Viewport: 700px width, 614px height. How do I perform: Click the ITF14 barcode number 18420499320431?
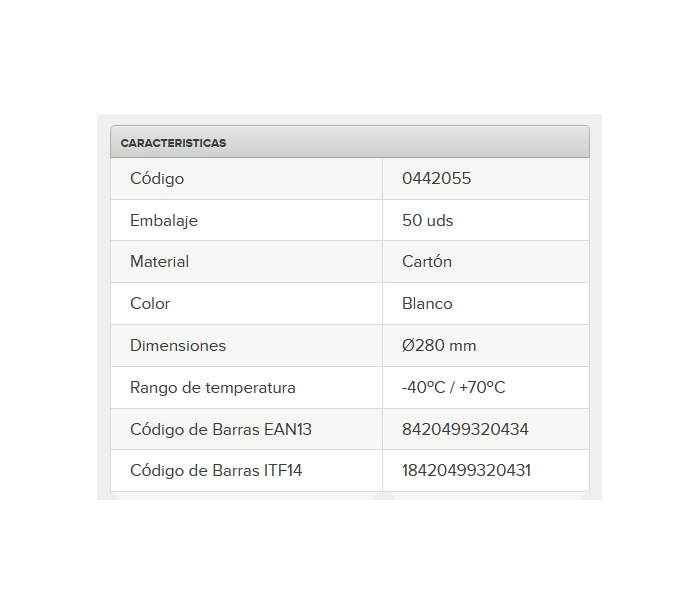pyautogui.click(x=466, y=471)
